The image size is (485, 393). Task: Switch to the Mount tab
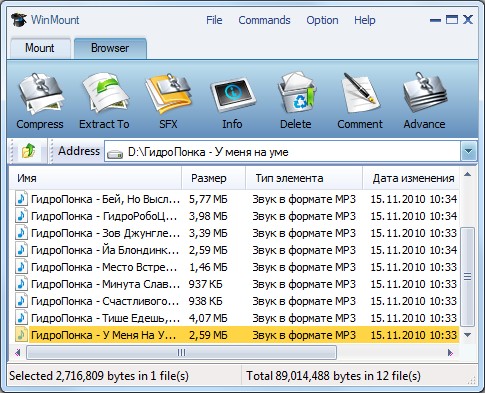[x=40, y=48]
